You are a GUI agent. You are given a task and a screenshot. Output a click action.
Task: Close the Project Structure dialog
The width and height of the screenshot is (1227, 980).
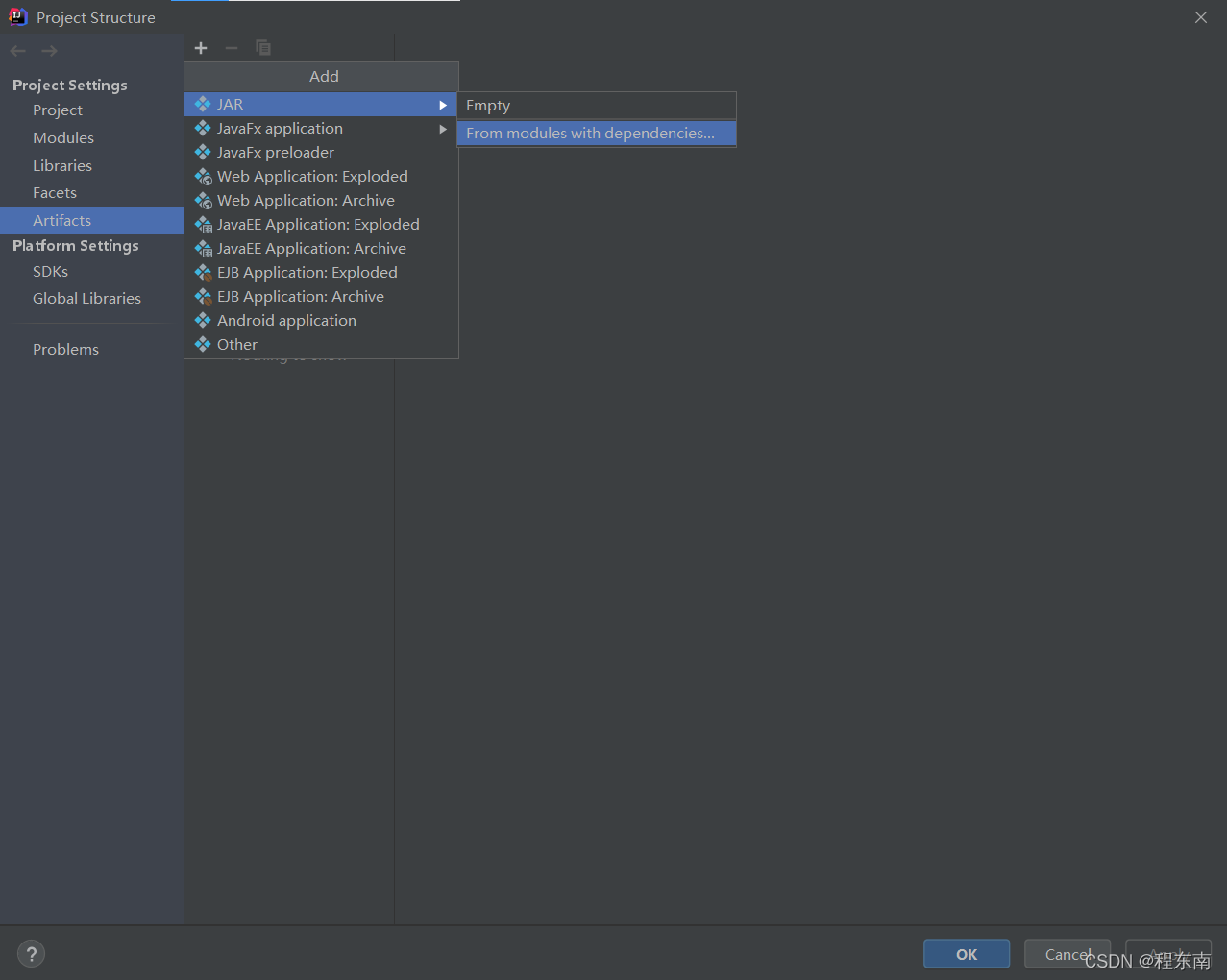point(1201,17)
